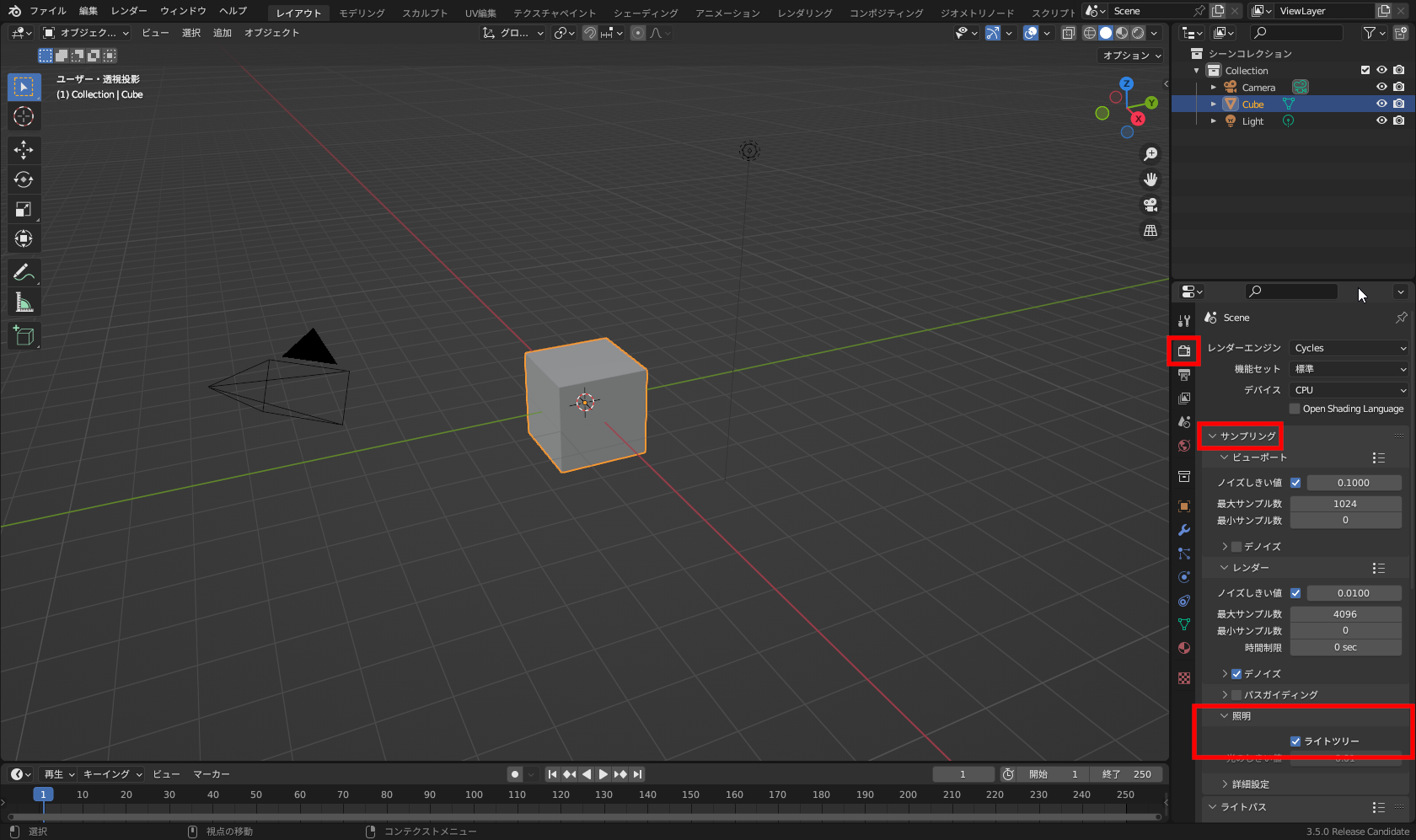The height and width of the screenshot is (840, 1416).
Task: Choose the Annotate pencil tool
Action: pos(24,272)
